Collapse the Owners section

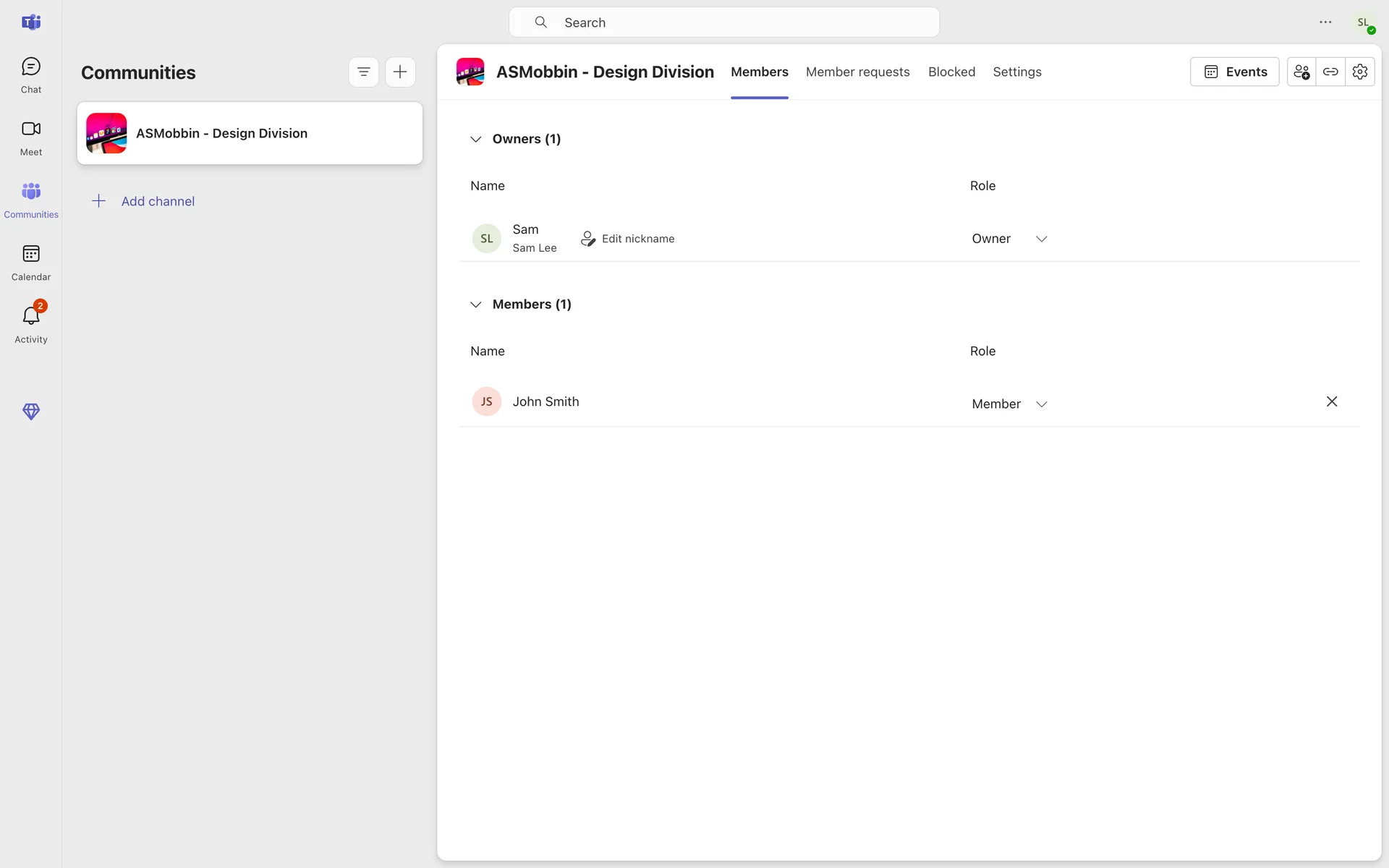[x=475, y=139]
